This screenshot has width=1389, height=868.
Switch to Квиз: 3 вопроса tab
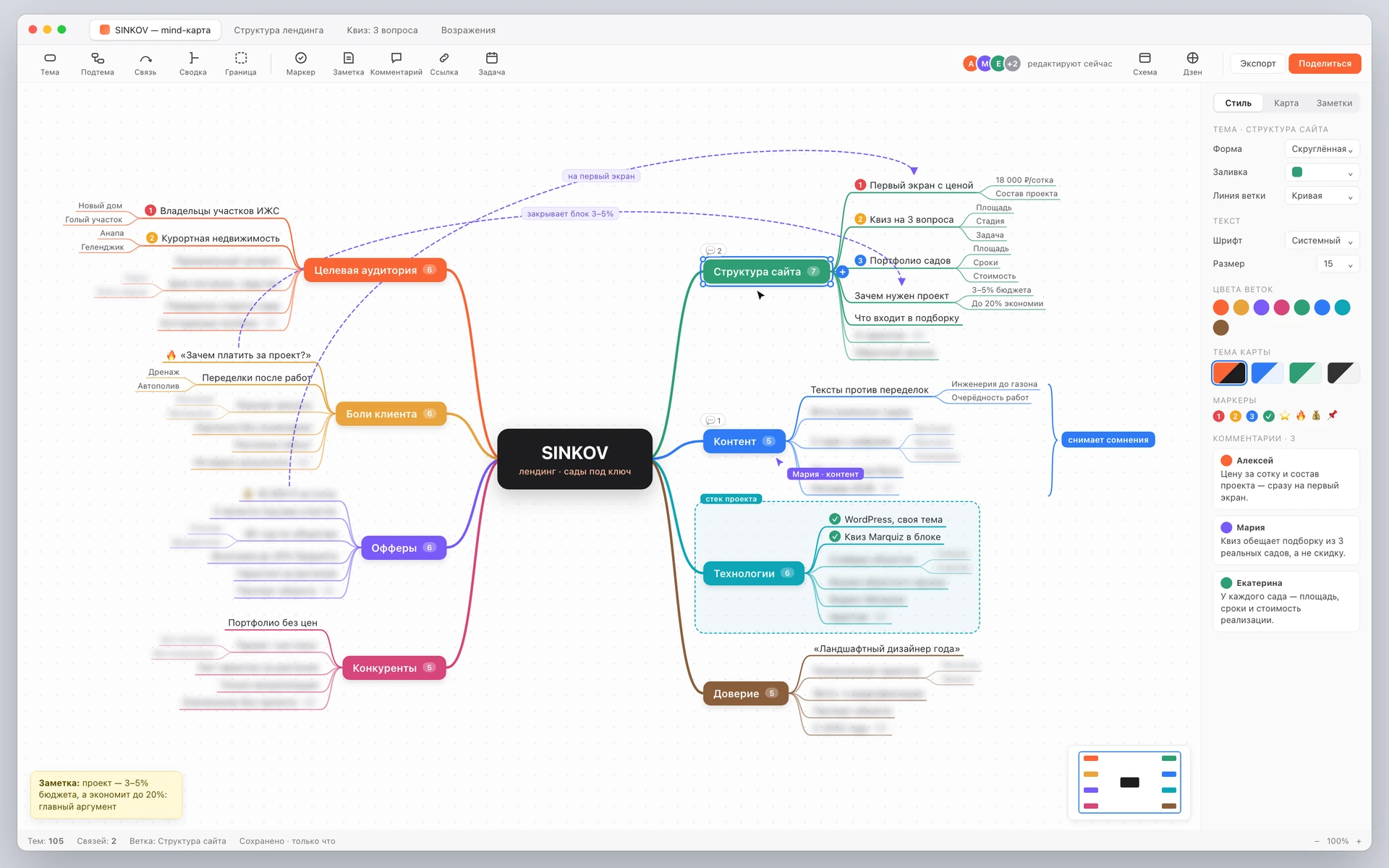point(382,30)
